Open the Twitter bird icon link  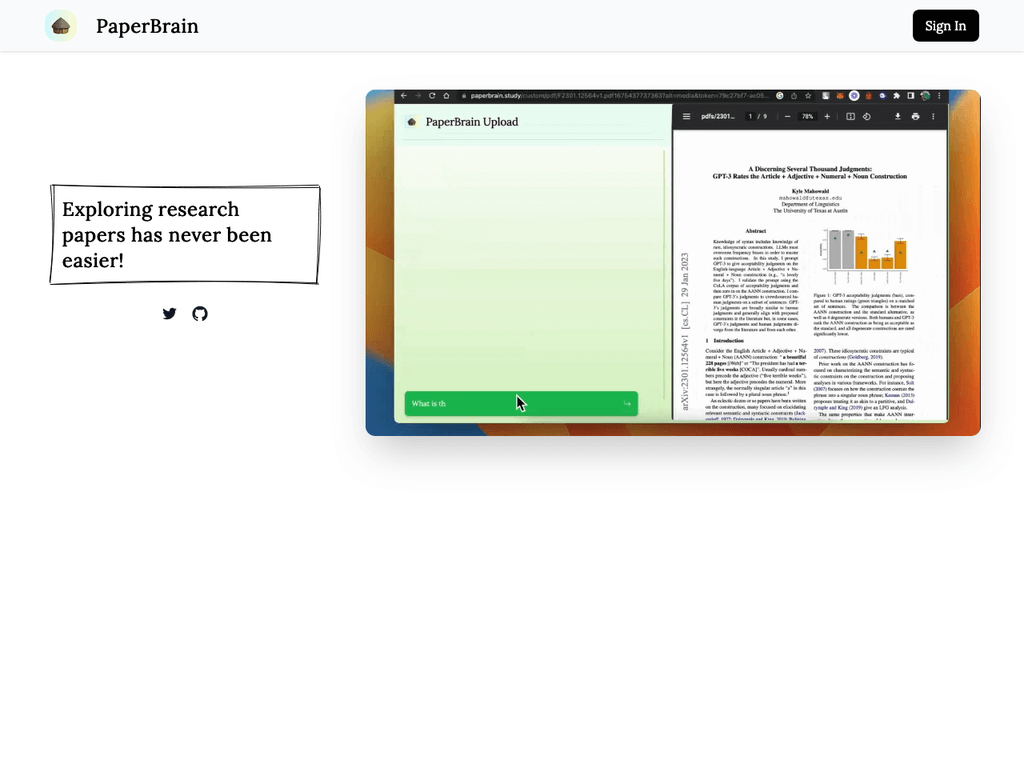click(169, 313)
